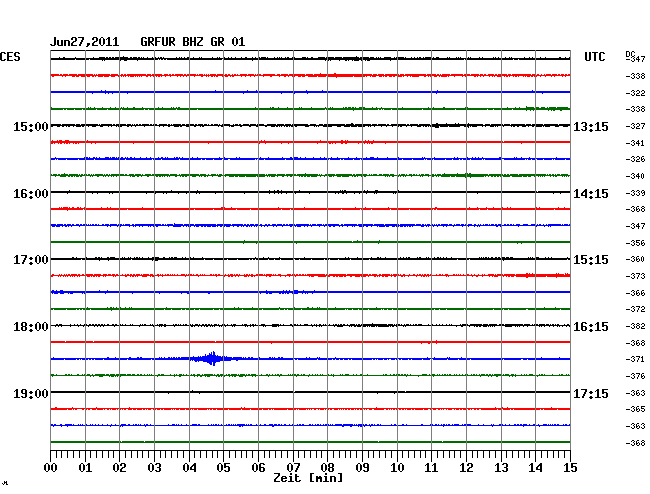Click the DC offset value '-371'
The width and height of the screenshot is (650, 494).
pyautogui.click(x=635, y=359)
